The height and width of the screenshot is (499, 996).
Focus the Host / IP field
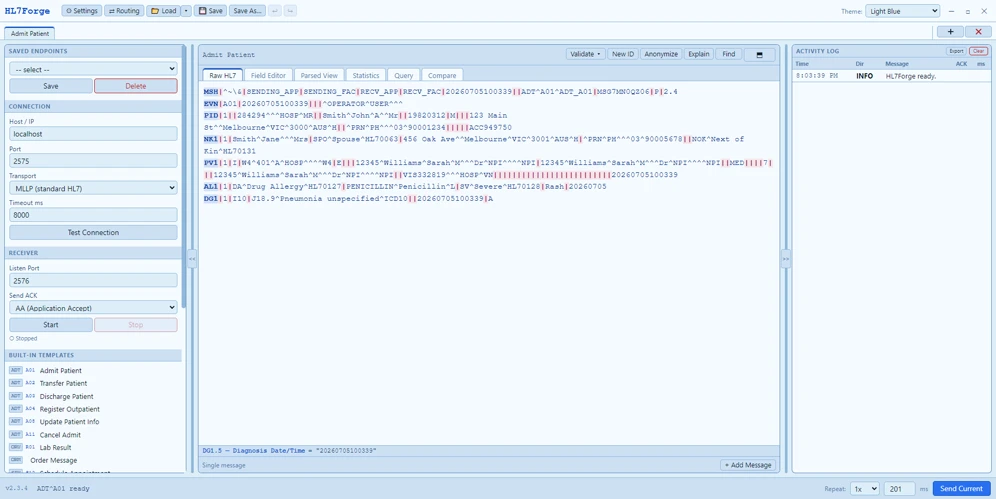point(93,134)
